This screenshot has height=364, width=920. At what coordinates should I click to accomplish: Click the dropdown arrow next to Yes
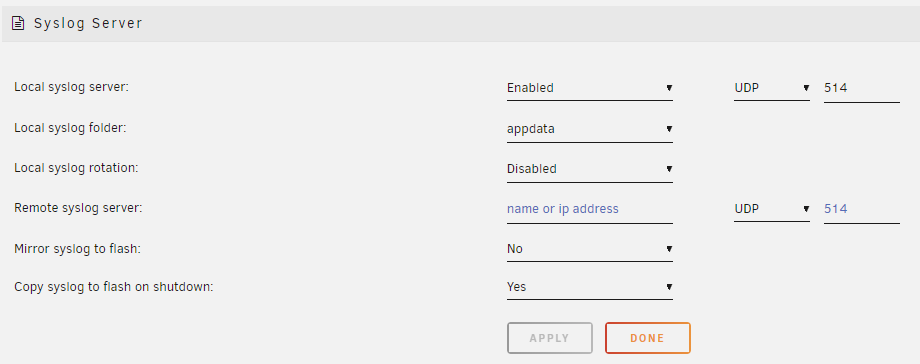click(669, 287)
